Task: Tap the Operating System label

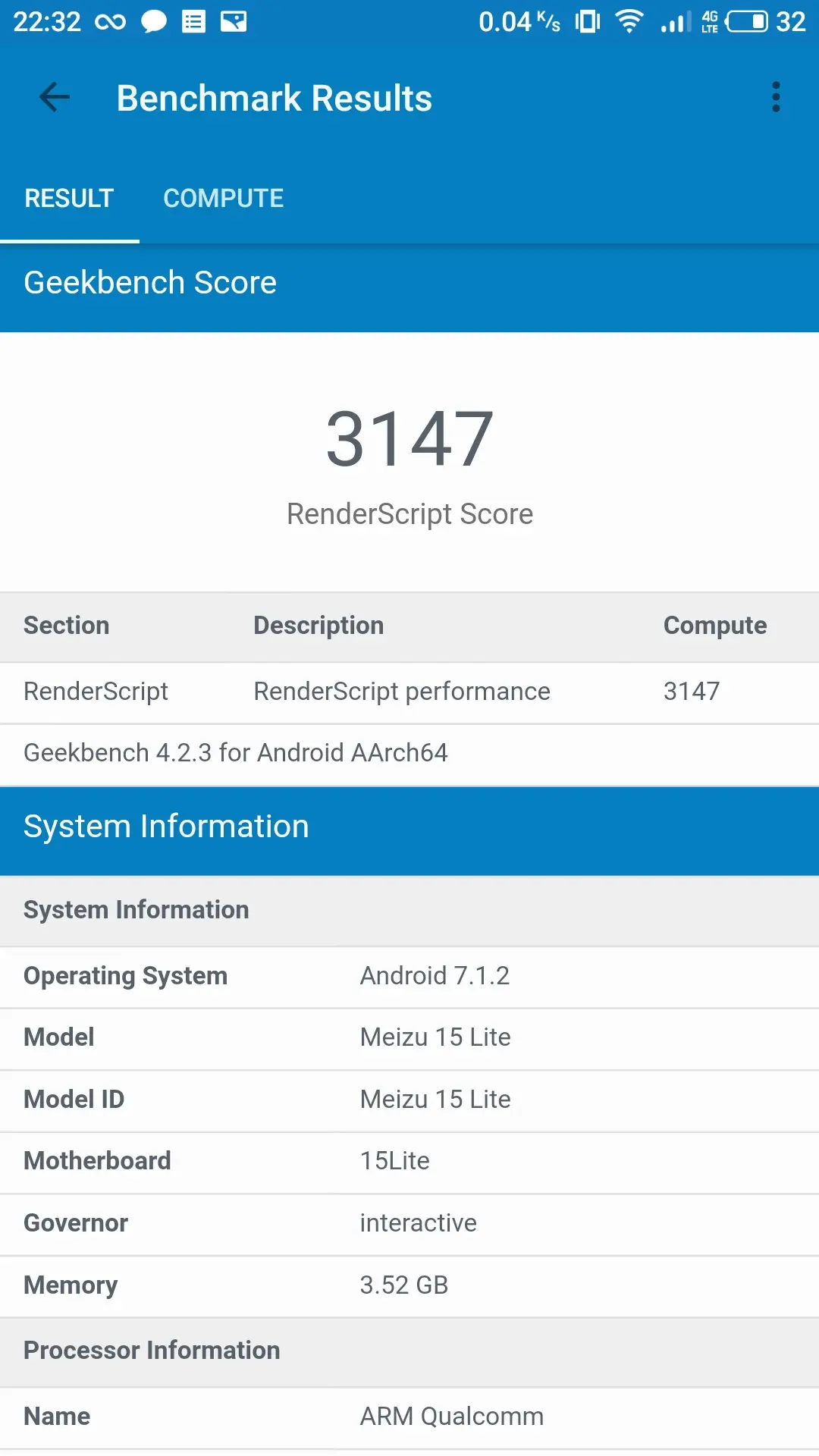Action: pos(126,977)
